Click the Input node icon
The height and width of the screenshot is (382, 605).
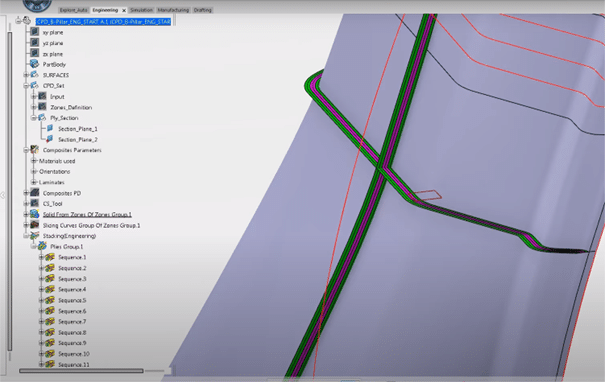42,96
